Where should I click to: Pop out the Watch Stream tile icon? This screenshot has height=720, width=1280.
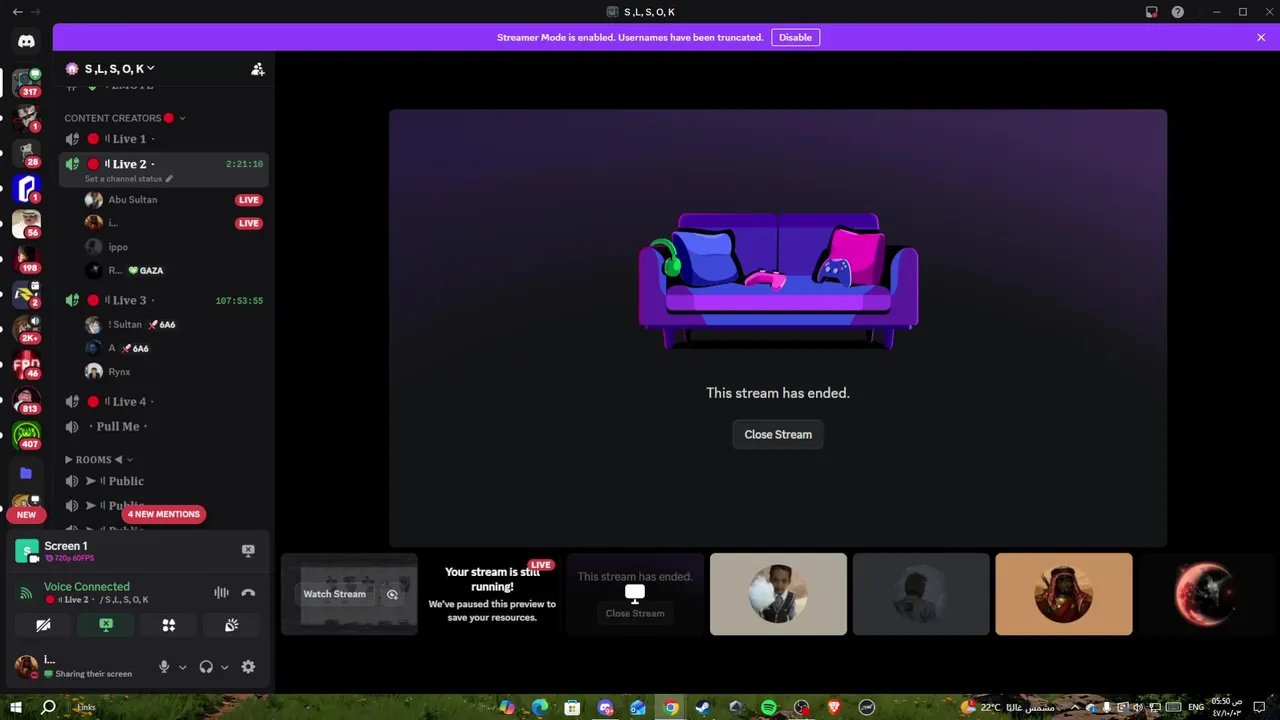(x=392, y=594)
